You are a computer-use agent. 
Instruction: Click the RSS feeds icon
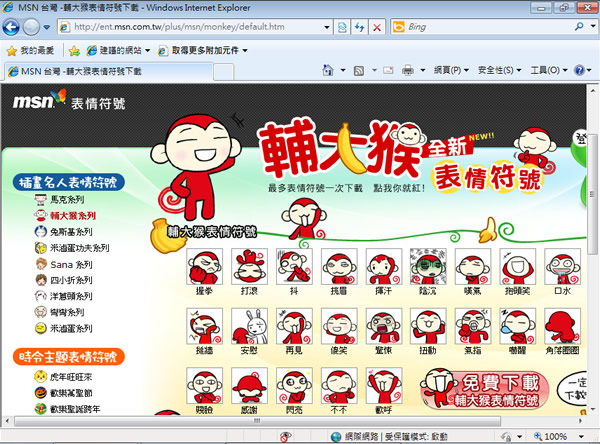pyautogui.click(x=360, y=71)
